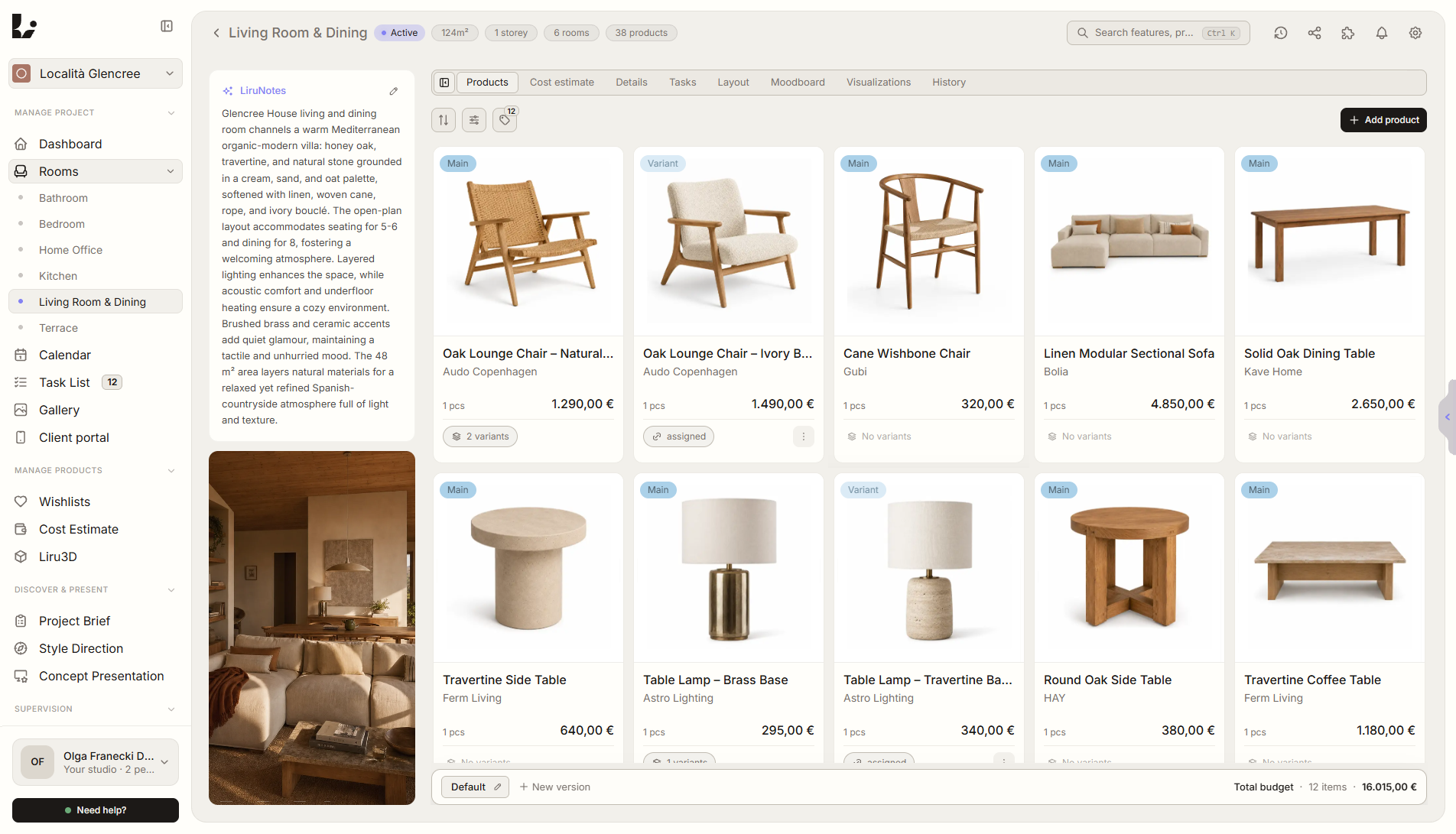Click the Wishlists heart icon
Viewport: 1456px width, 834px height.
[x=21, y=501]
